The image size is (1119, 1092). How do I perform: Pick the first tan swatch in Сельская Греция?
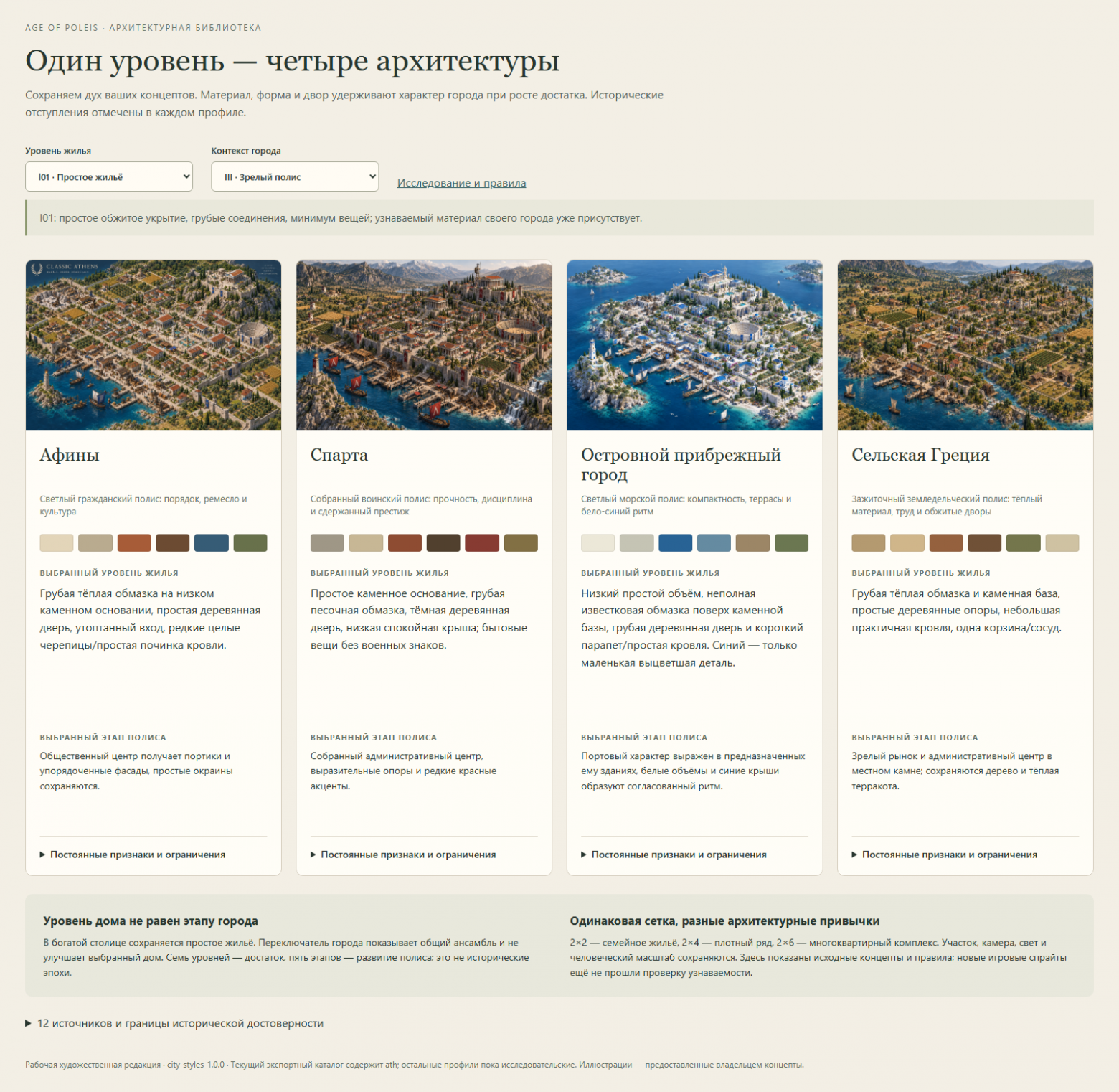pos(869,542)
